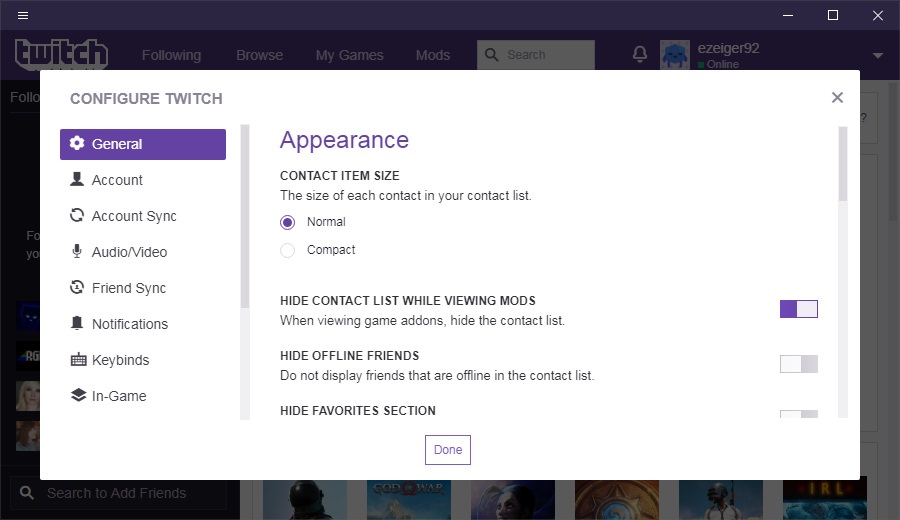
Task: Close the Configure Twitch dialog
Action: (837, 98)
